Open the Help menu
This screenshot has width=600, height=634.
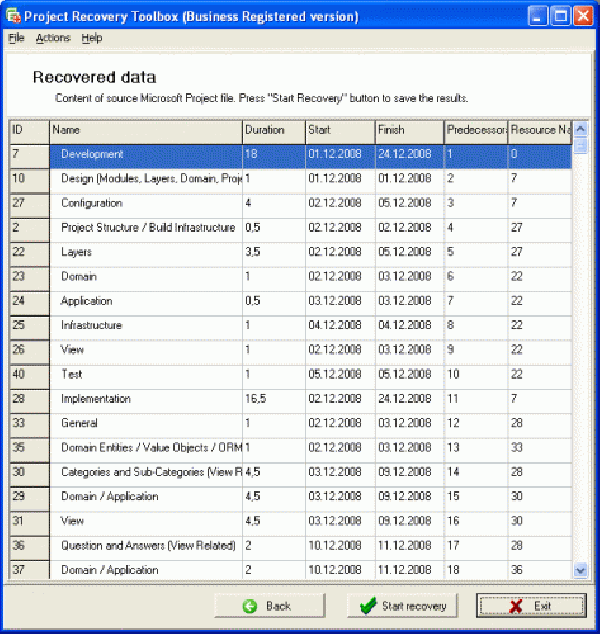click(92, 38)
